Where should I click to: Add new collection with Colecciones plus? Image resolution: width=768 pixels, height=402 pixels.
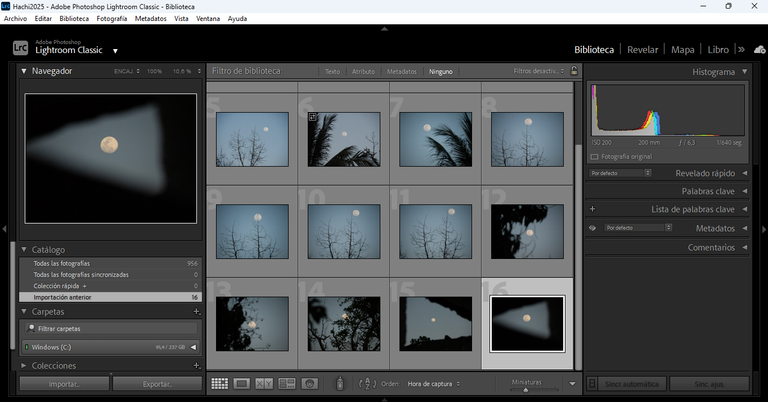(x=196, y=365)
